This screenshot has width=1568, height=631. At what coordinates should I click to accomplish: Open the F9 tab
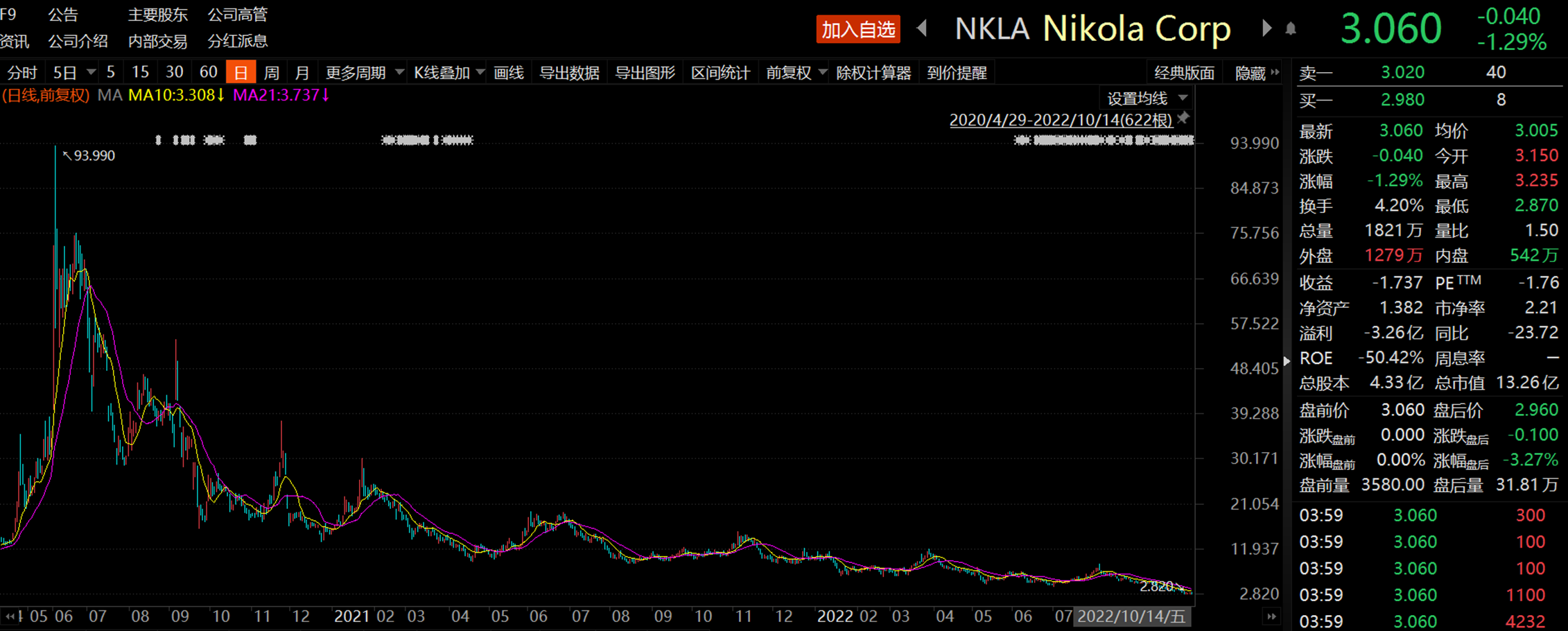pos(9,15)
